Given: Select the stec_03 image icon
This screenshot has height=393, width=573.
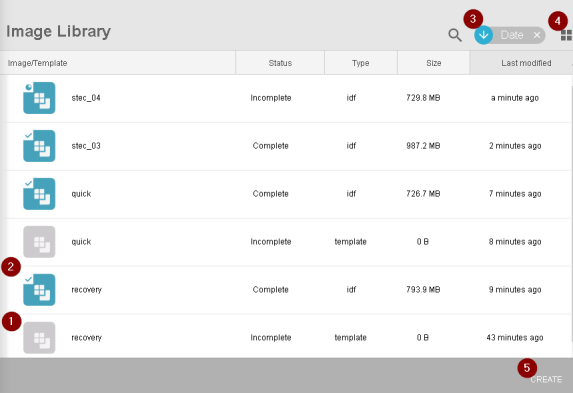Looking at the screenshot, I should [x=39, y=146].
